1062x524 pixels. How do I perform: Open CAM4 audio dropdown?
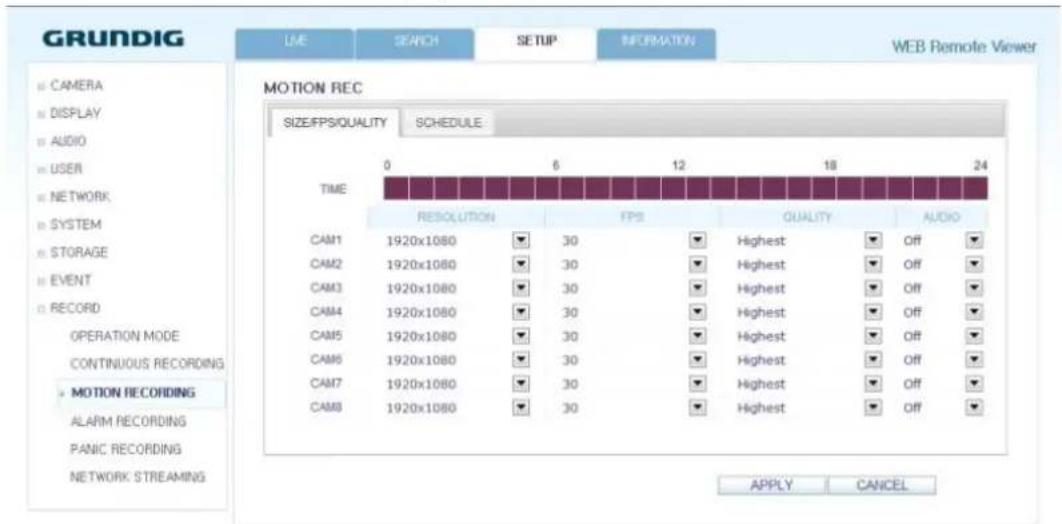[974, 312]
